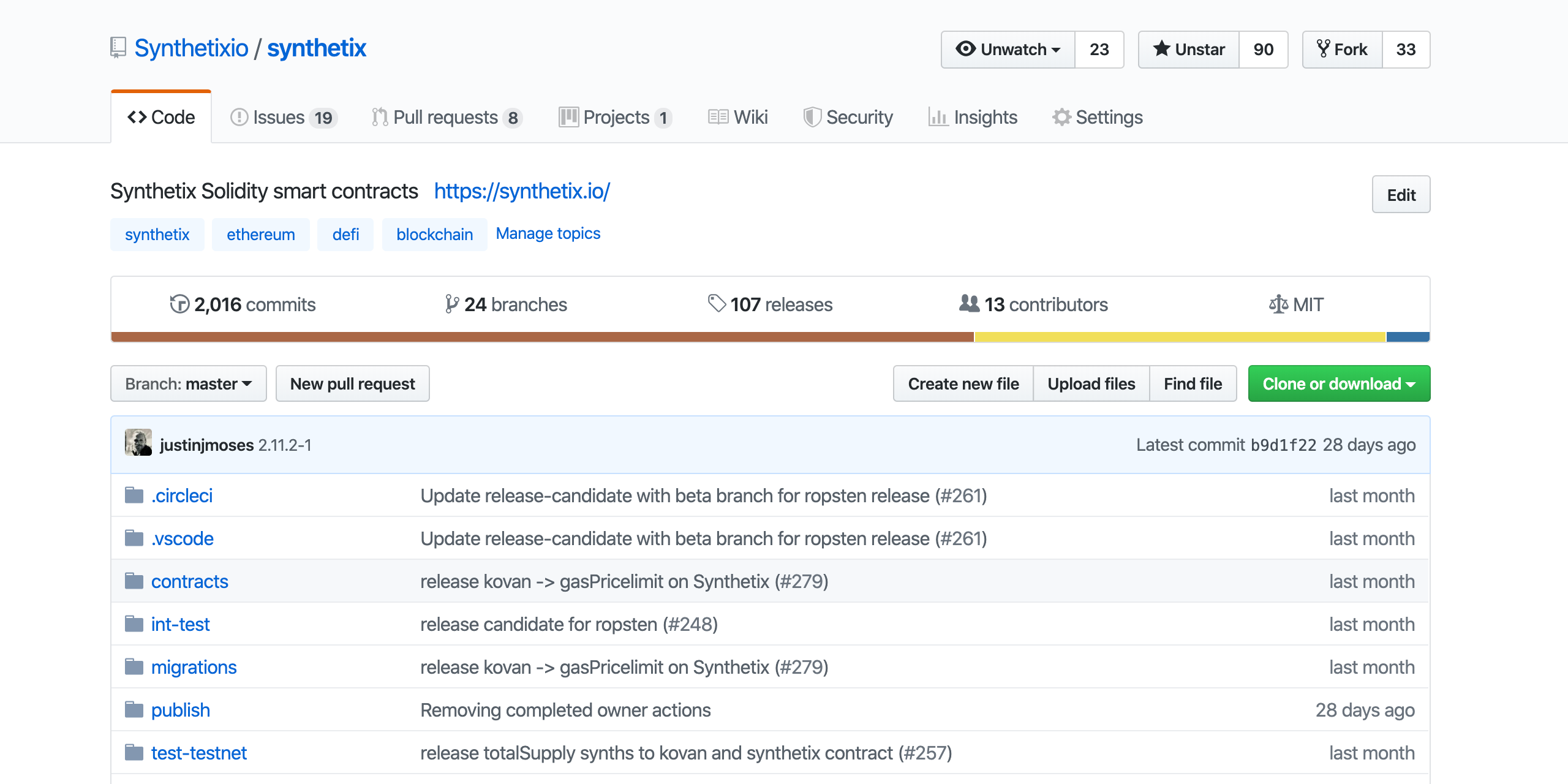Expand the Branch: master selector

coord(189,384)
